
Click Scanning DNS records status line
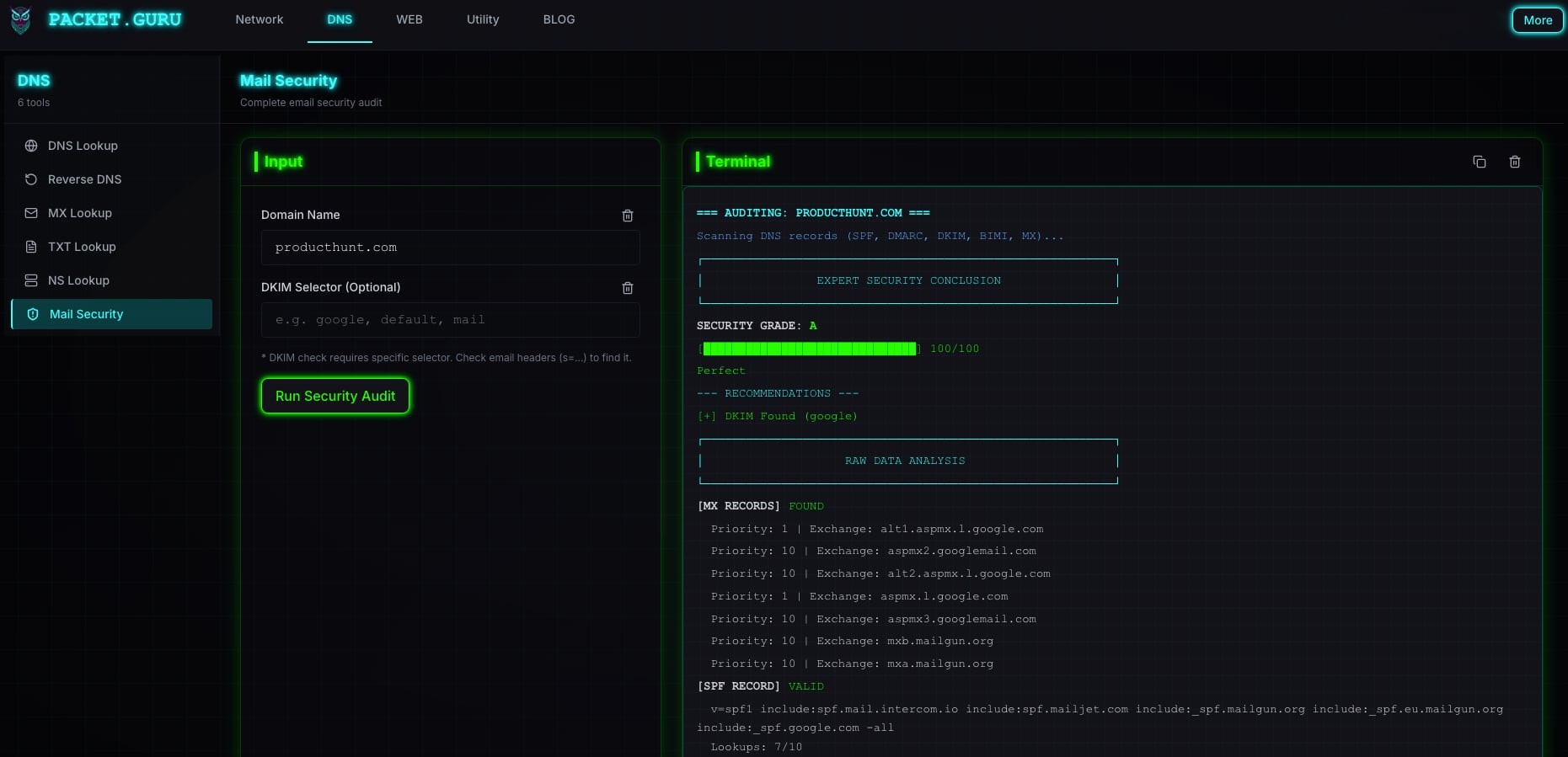point(880,236)
